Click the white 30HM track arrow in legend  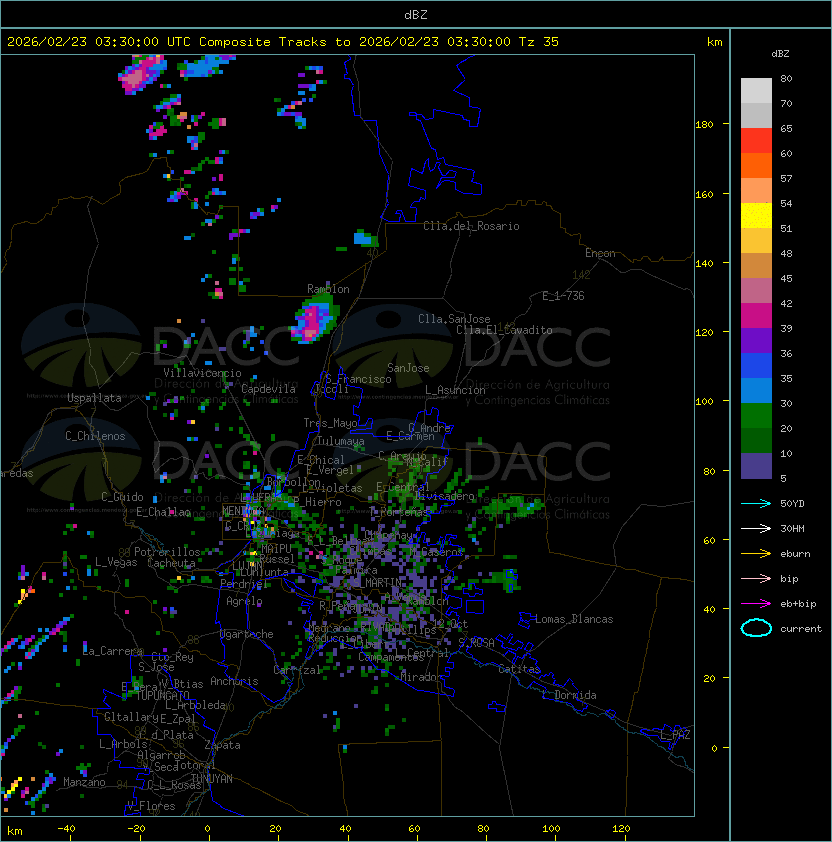point(756,528)
